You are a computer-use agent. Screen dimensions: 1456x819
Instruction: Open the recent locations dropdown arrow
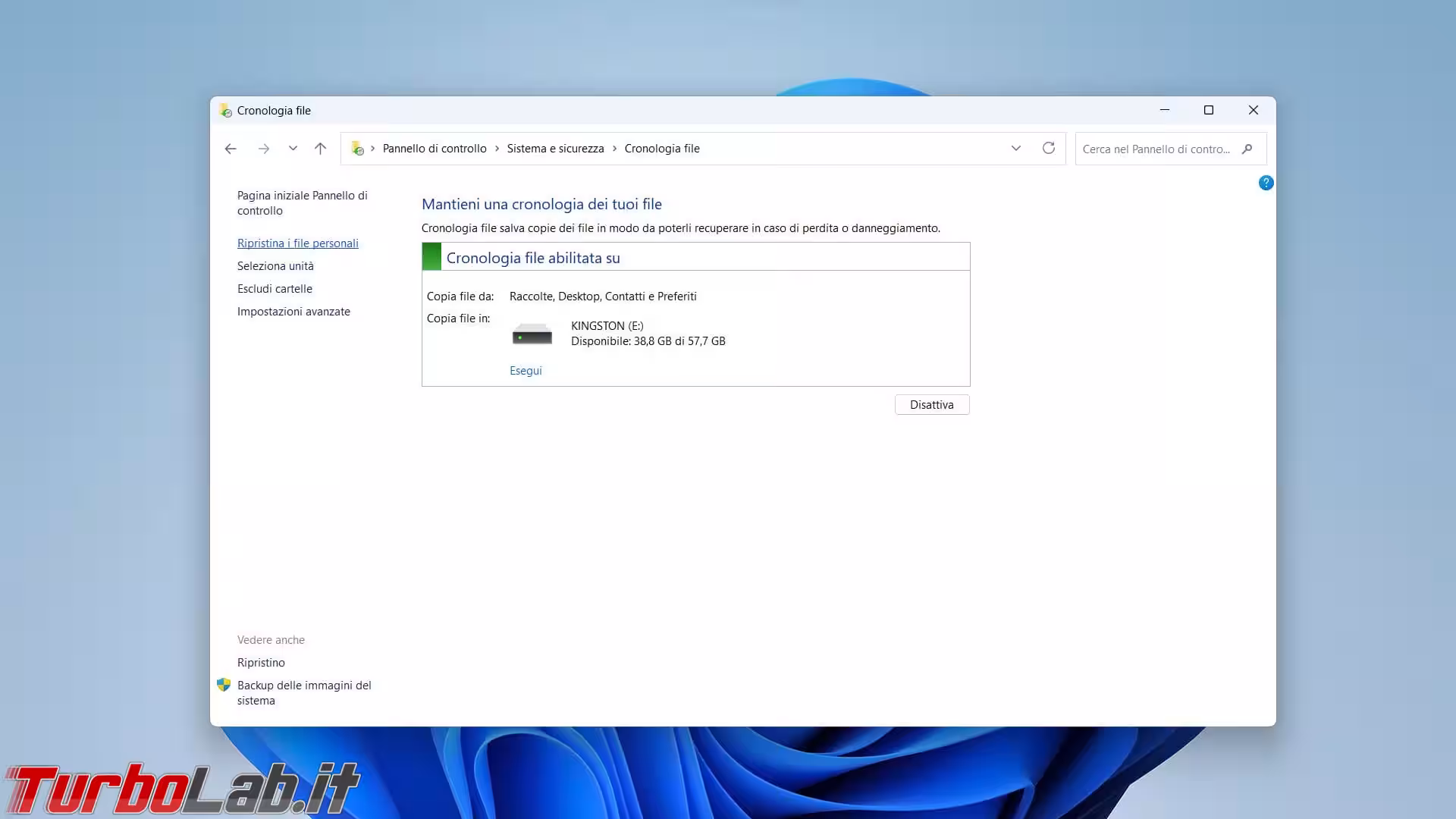click(x=293, y=149)
